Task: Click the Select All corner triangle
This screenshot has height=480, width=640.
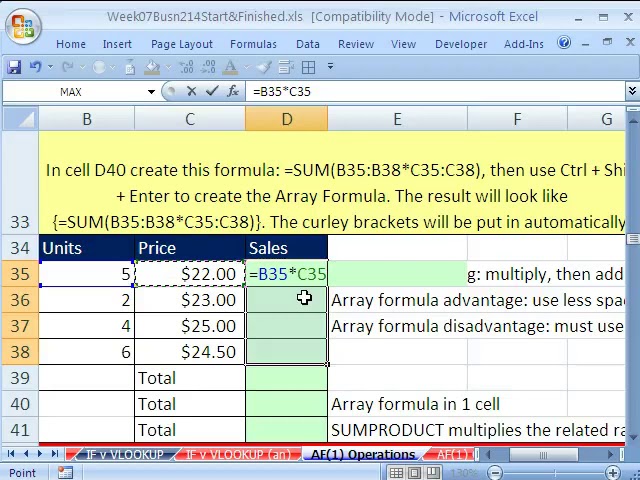Action: (x=20, y=119)
